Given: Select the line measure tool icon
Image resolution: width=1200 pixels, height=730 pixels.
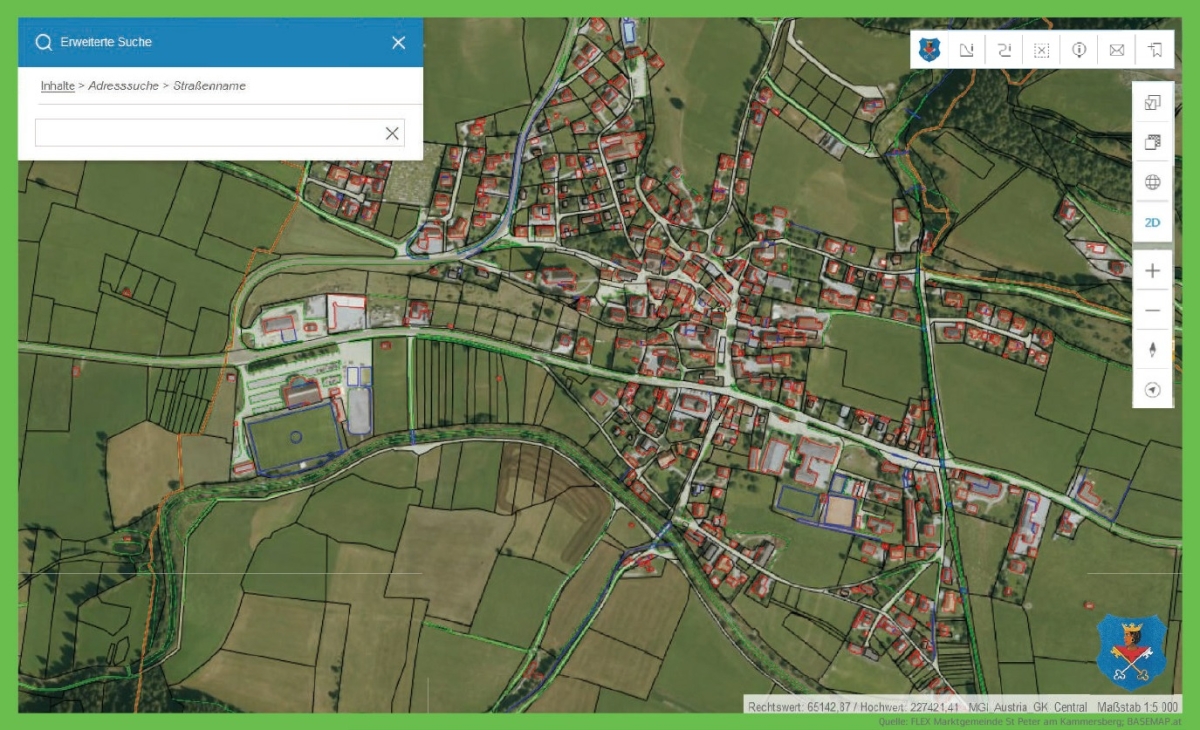Looking at the screenshot, I should pyautogui.click(x=1004, y=49).
